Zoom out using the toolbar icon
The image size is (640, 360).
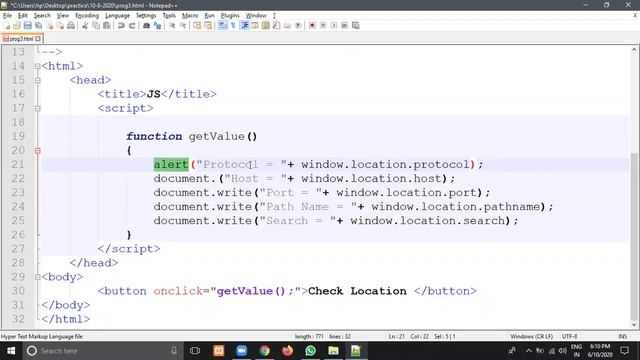(x=183, y=25)
